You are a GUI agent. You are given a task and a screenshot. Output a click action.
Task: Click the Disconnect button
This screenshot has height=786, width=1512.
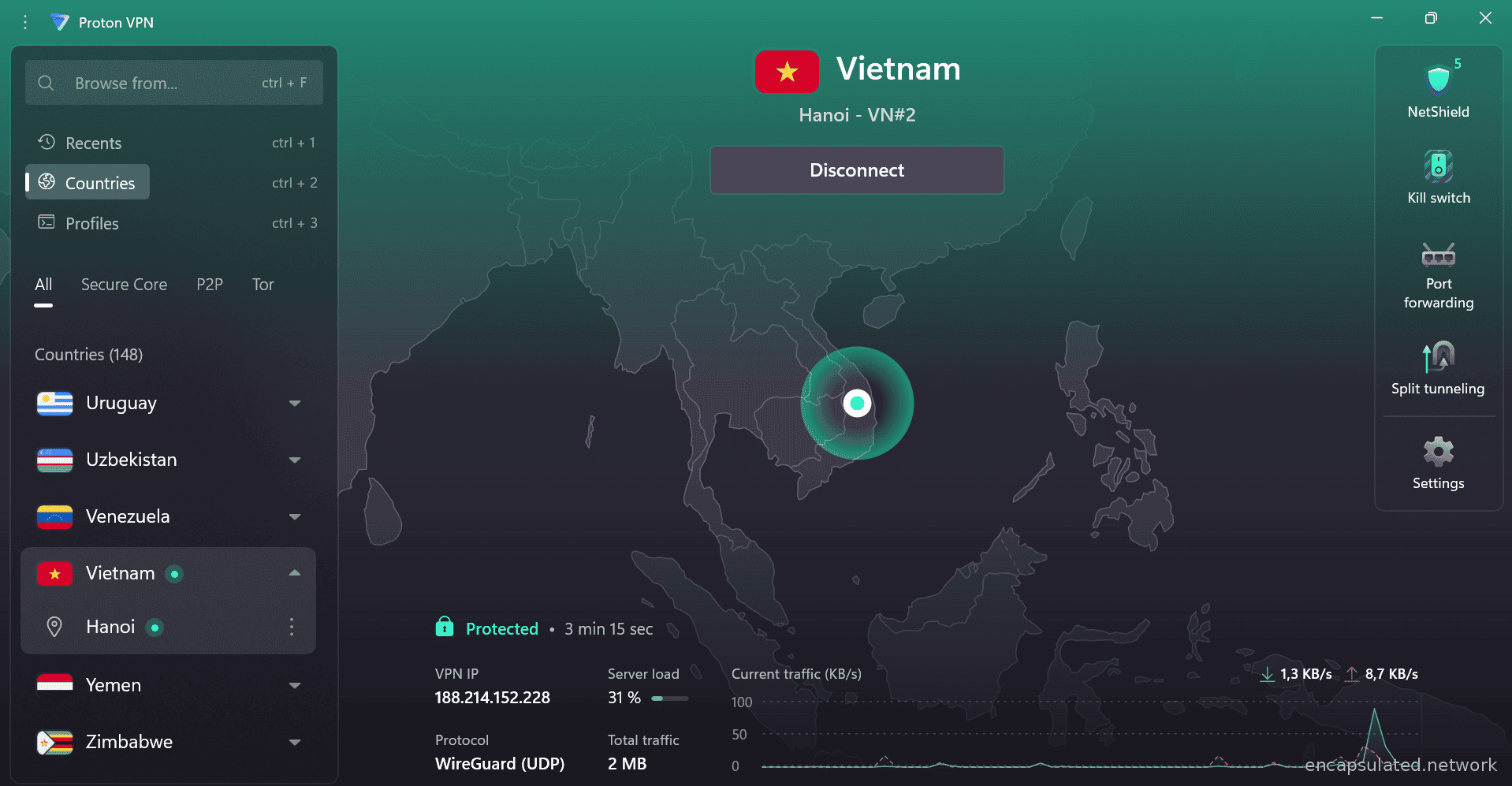click(857, 170)
